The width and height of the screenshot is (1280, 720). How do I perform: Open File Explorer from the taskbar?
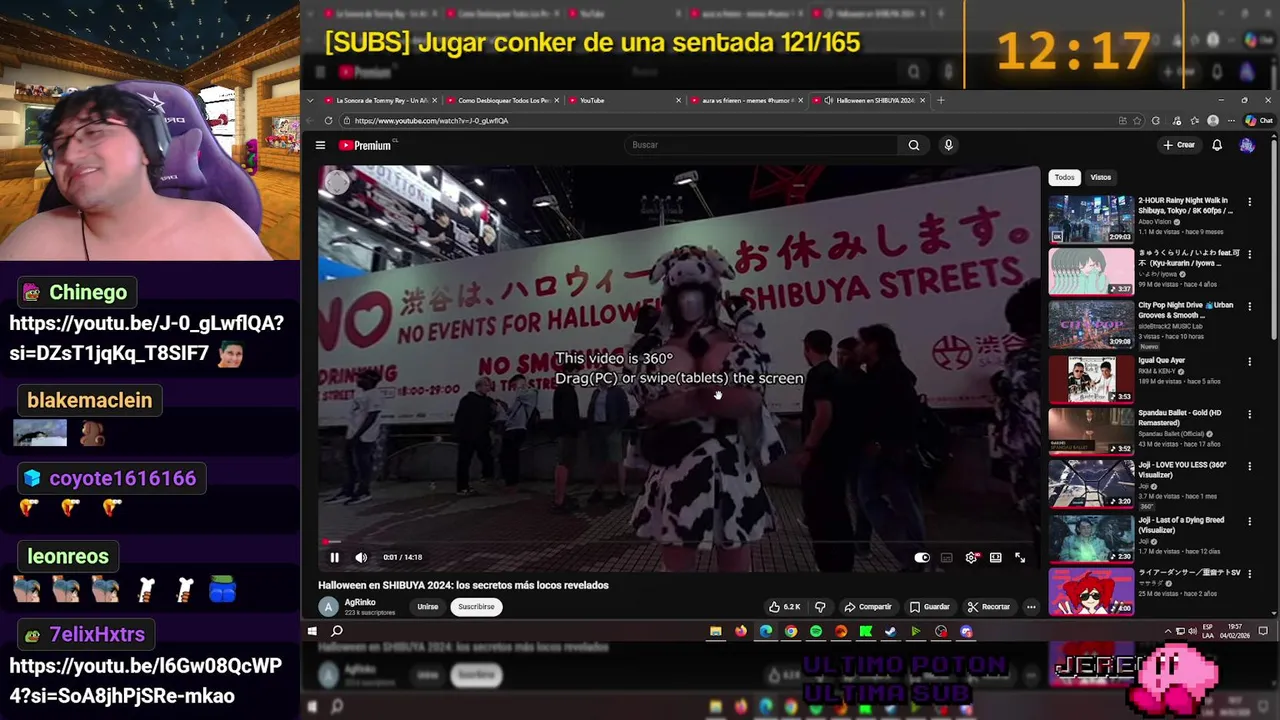click(x=715, y=631)
